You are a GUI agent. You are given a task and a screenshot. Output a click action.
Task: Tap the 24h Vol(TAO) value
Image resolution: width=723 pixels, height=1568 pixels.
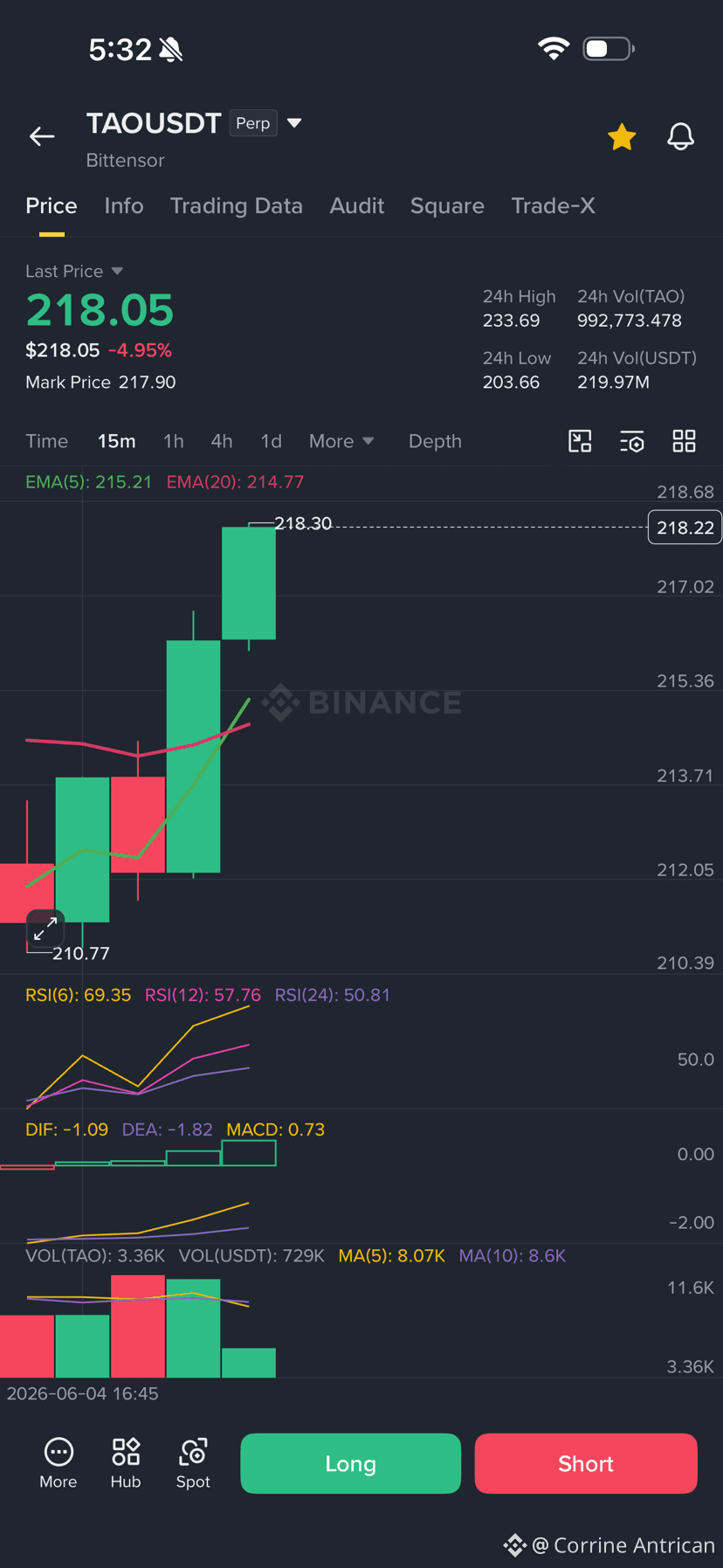pos(630,321)
